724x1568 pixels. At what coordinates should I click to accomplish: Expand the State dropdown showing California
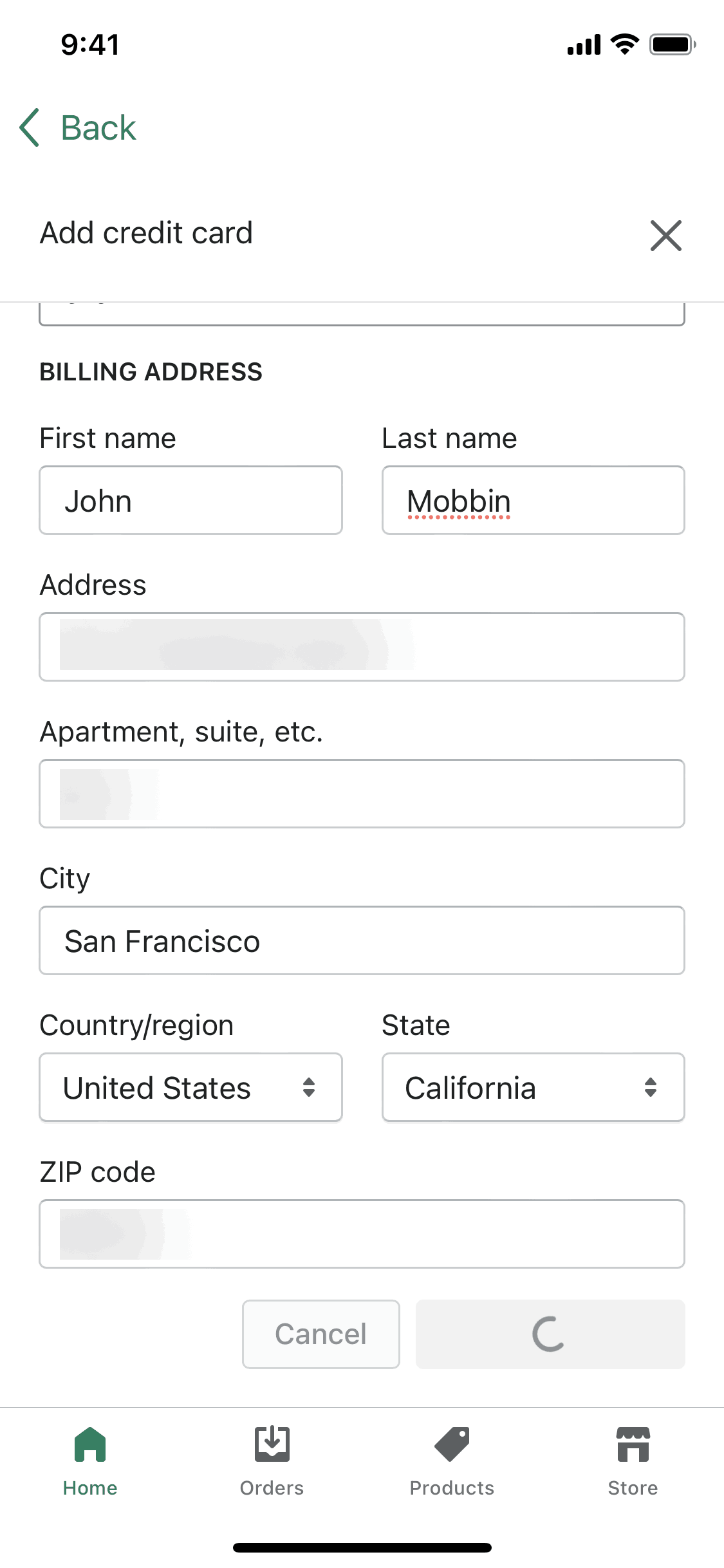click(533, 1087)
